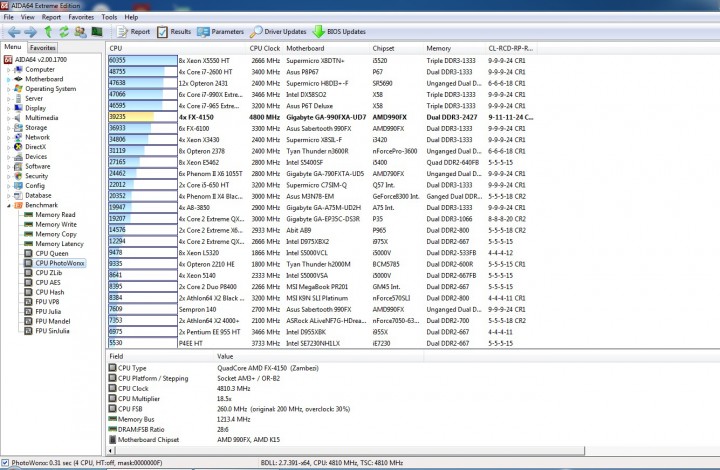
Task: Select the Devices tree item
Action: pyautogui.click(x=36, y=157)
